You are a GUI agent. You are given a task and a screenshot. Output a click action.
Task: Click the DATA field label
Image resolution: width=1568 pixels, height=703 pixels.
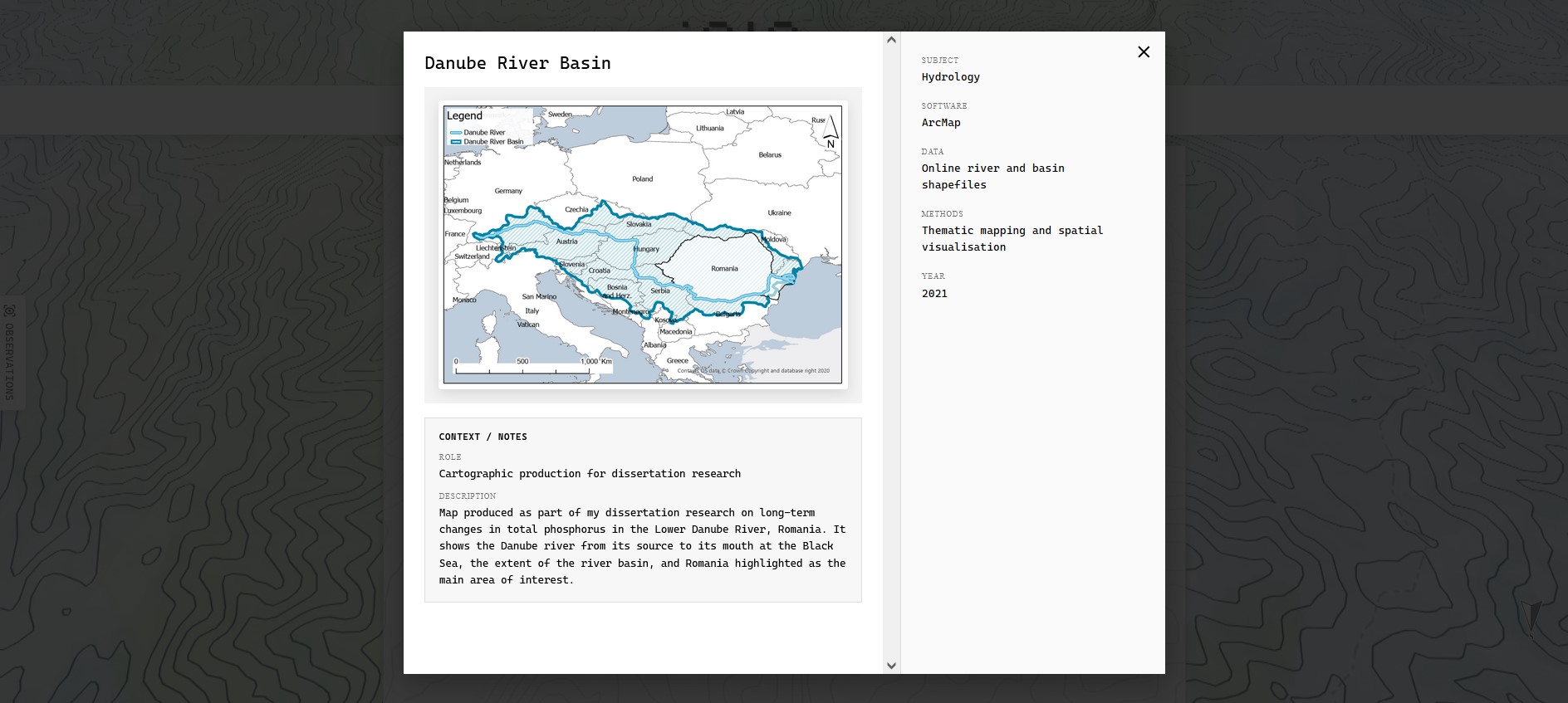click(x=932, y=152)
